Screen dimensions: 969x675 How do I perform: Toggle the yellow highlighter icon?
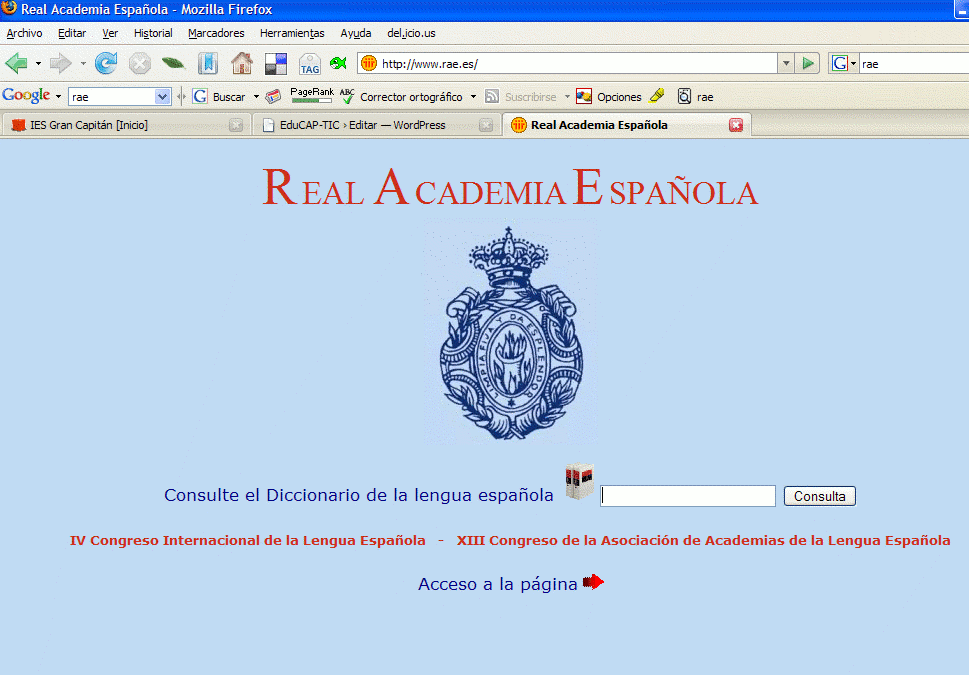pos(657,95)
